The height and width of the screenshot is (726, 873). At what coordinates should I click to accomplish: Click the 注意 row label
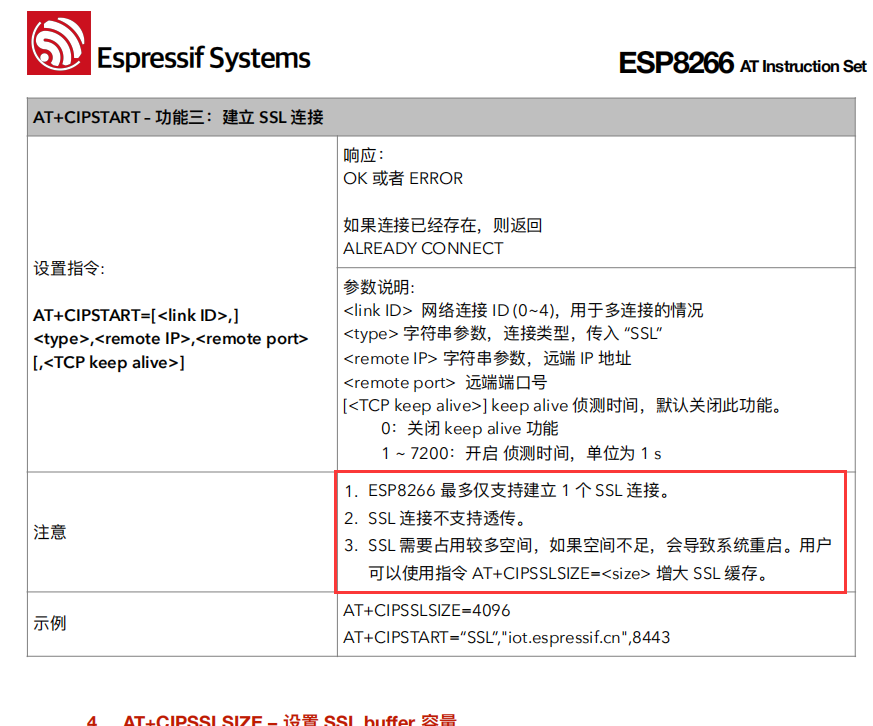[50, 532]
